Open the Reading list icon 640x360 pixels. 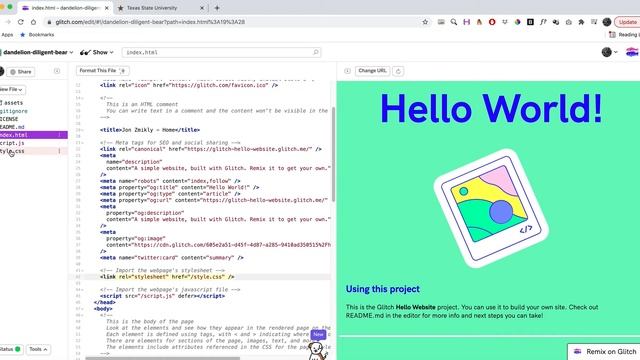tap(612, 35)
